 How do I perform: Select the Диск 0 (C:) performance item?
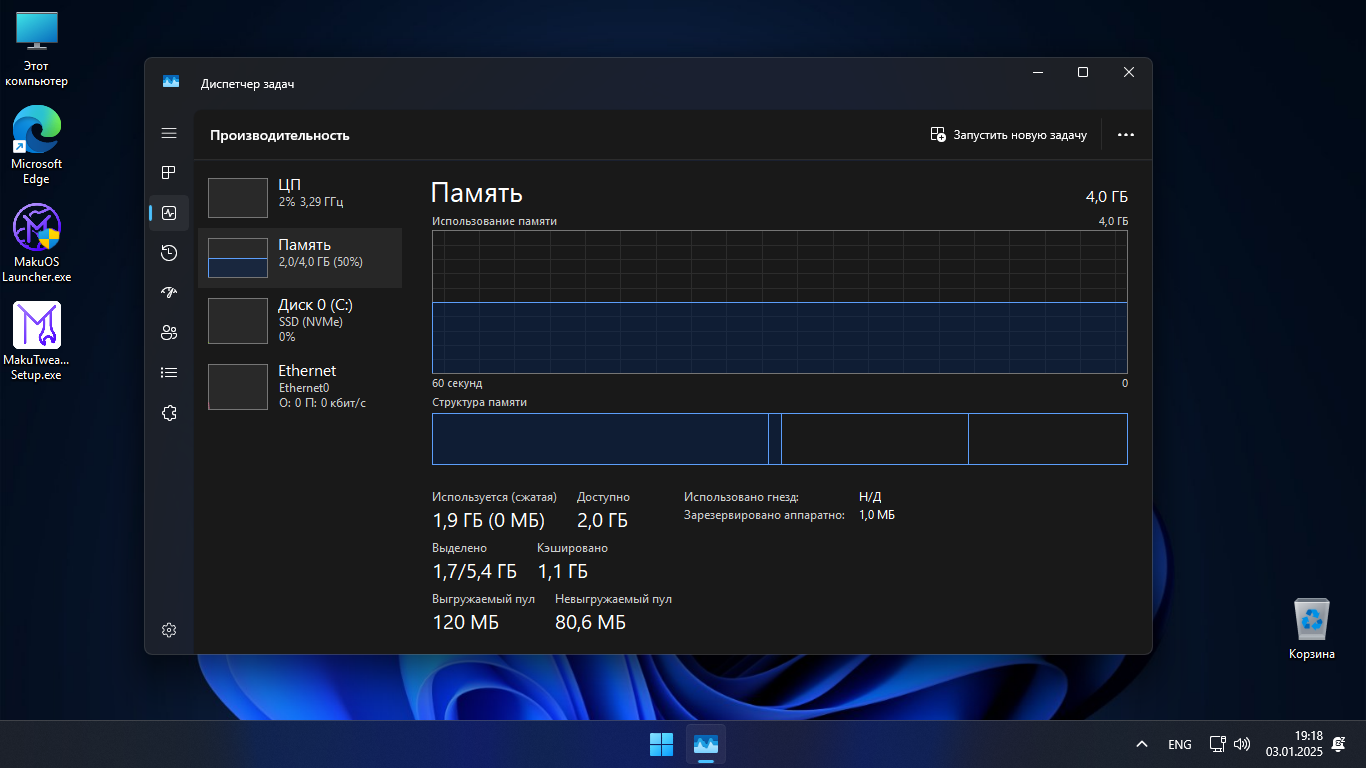299,320
